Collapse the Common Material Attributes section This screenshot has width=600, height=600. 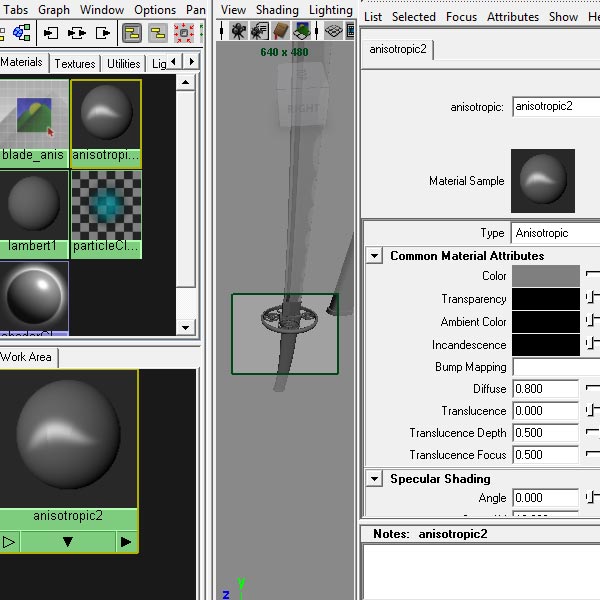pos(375,256)
